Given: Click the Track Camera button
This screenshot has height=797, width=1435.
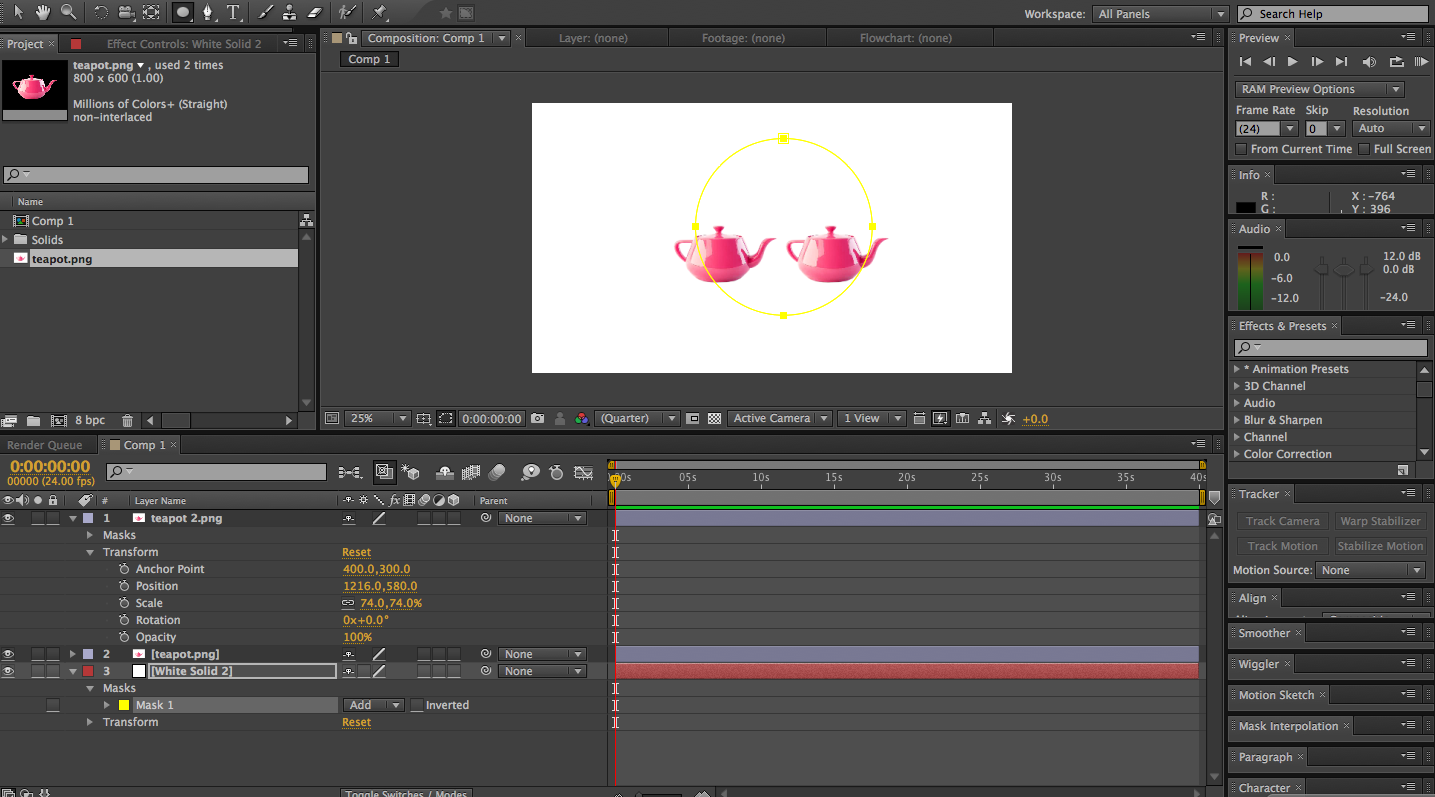Looking at the screenshot, I should click(1282, 521).
